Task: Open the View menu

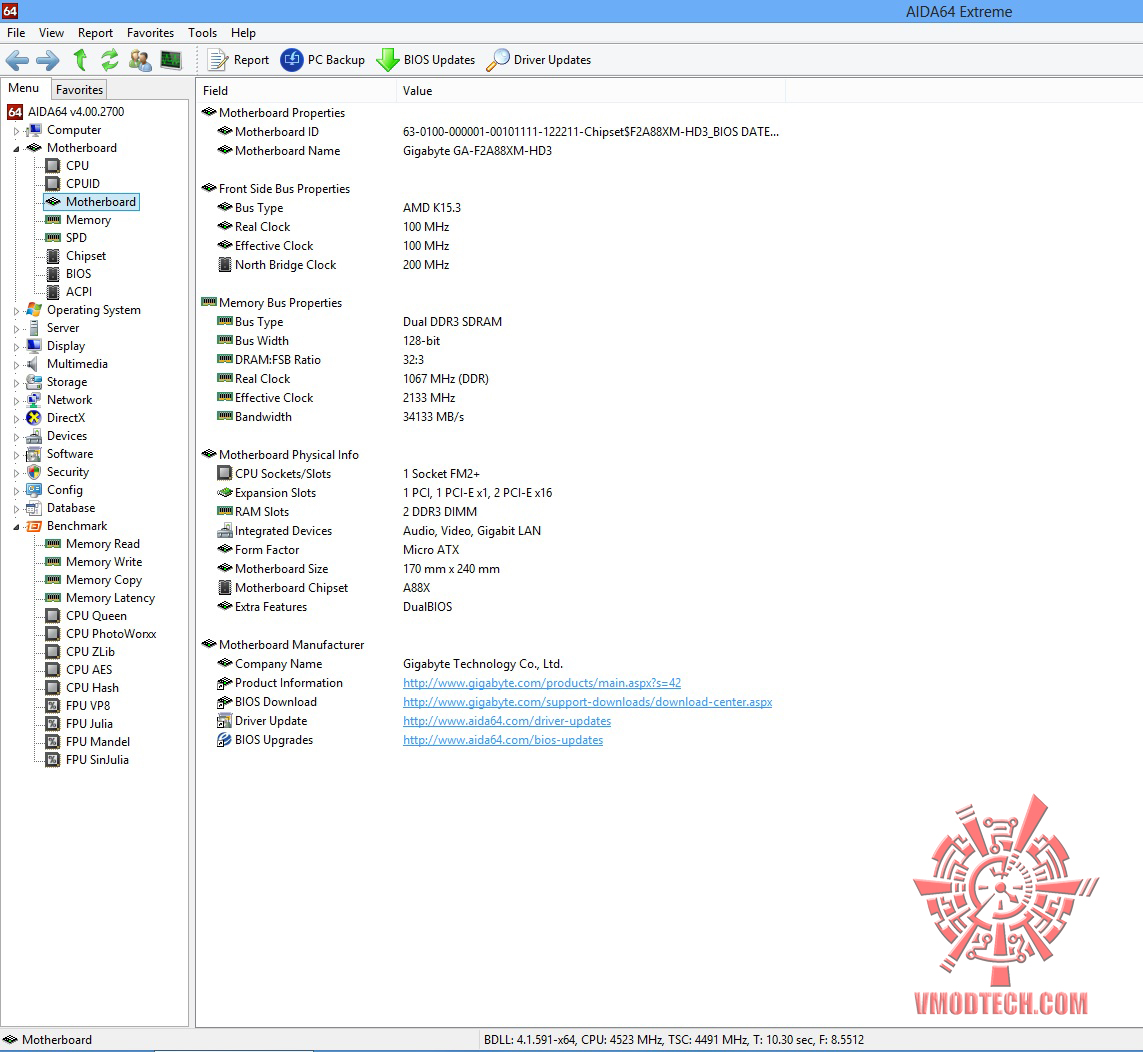Action: 51,33
